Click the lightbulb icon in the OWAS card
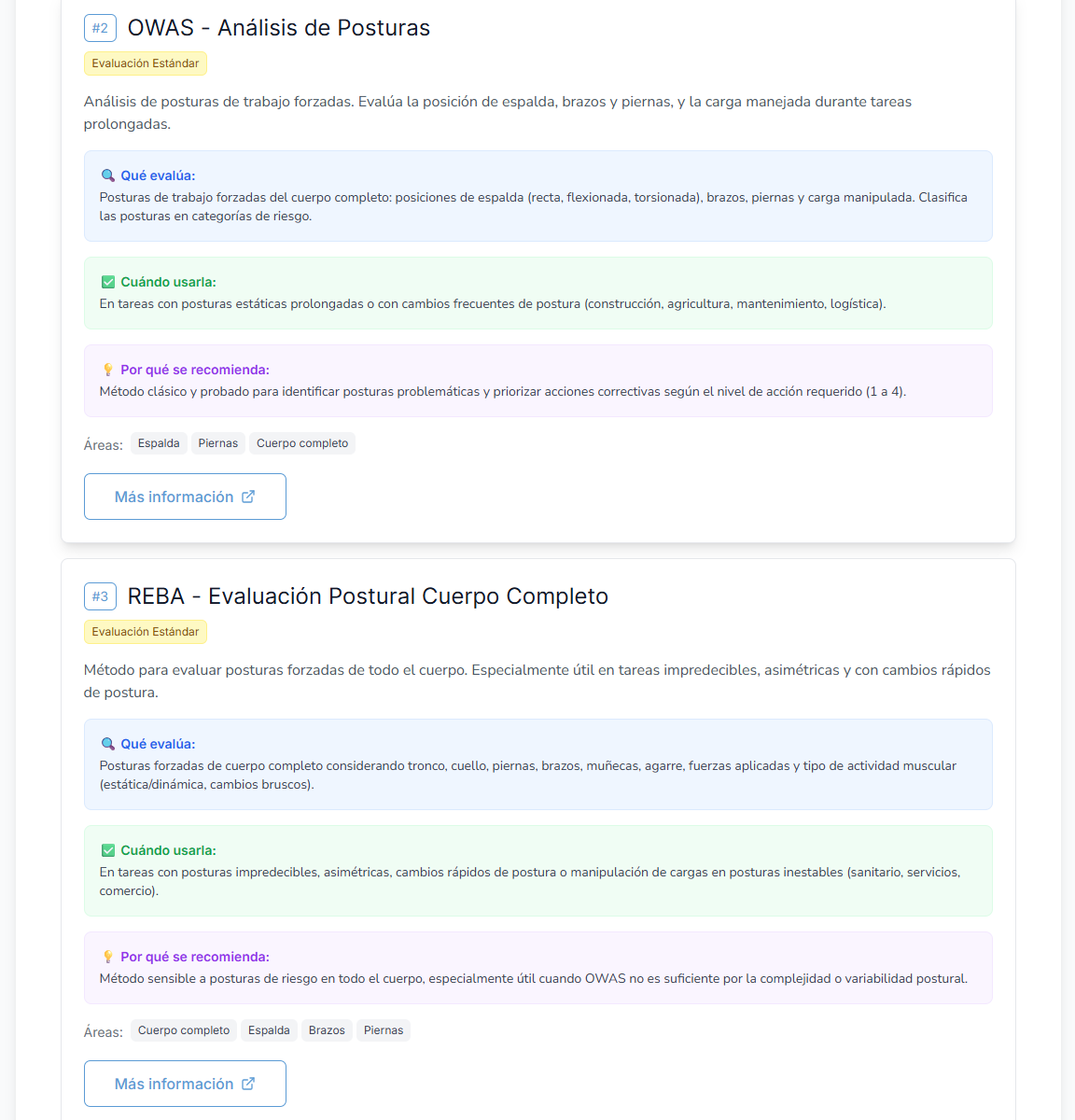The height and width of the screenshot is (1120, 1075). (x=107, y=370)
